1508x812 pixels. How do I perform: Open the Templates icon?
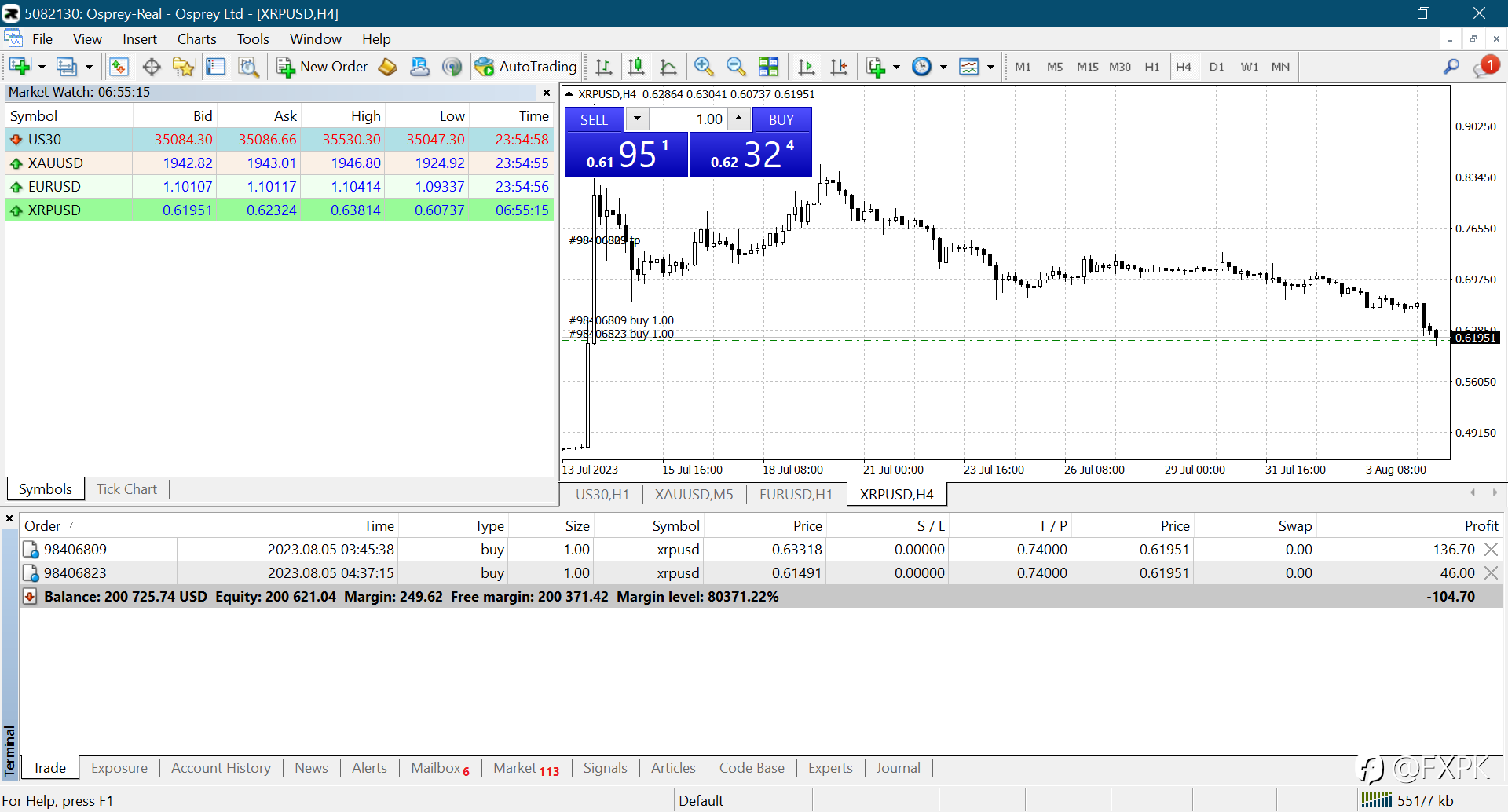pos(969,67)
